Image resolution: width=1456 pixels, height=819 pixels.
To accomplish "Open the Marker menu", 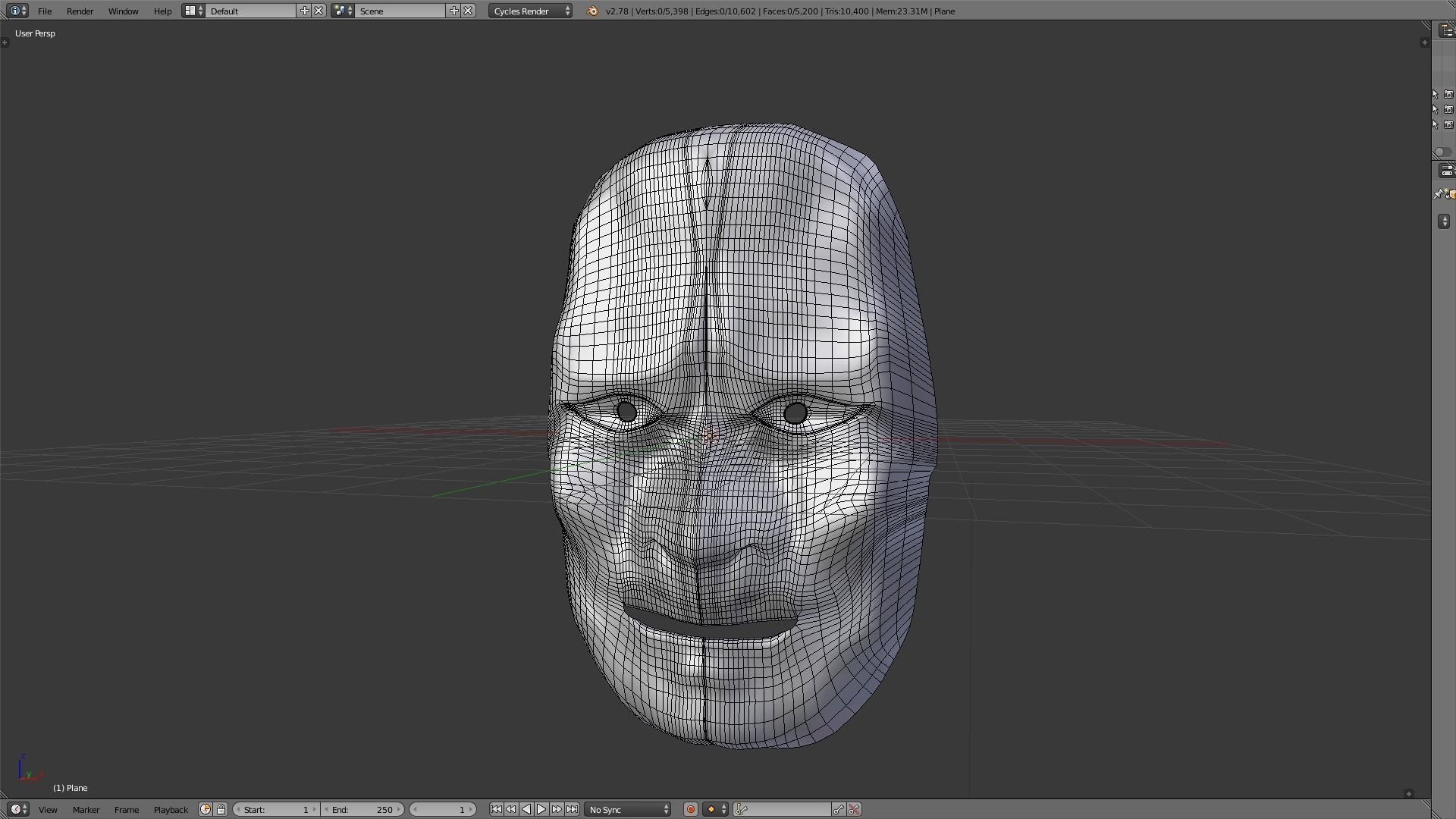I will [x=86, y=809].
